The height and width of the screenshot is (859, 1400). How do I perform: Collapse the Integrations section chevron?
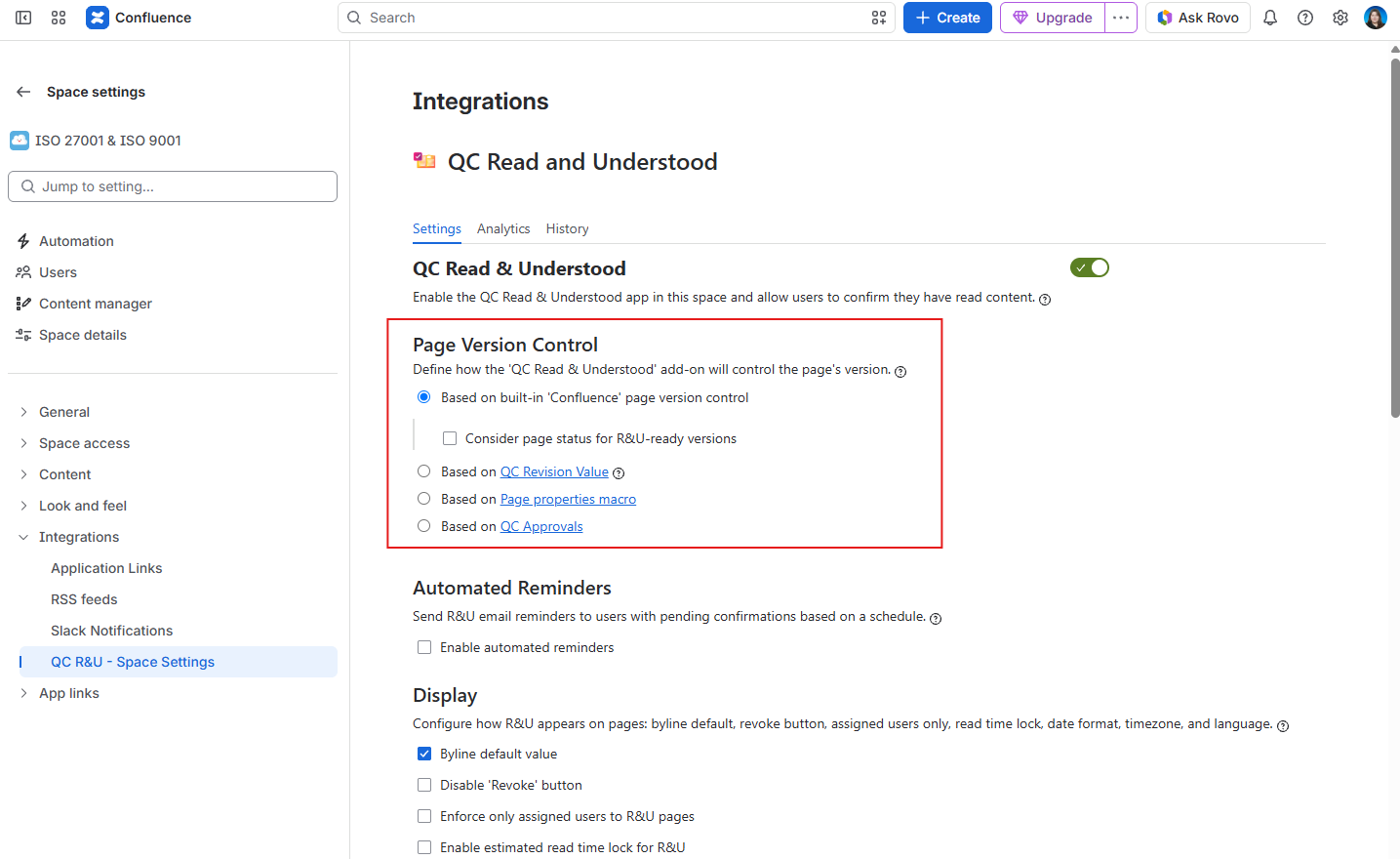coord(23,537)
